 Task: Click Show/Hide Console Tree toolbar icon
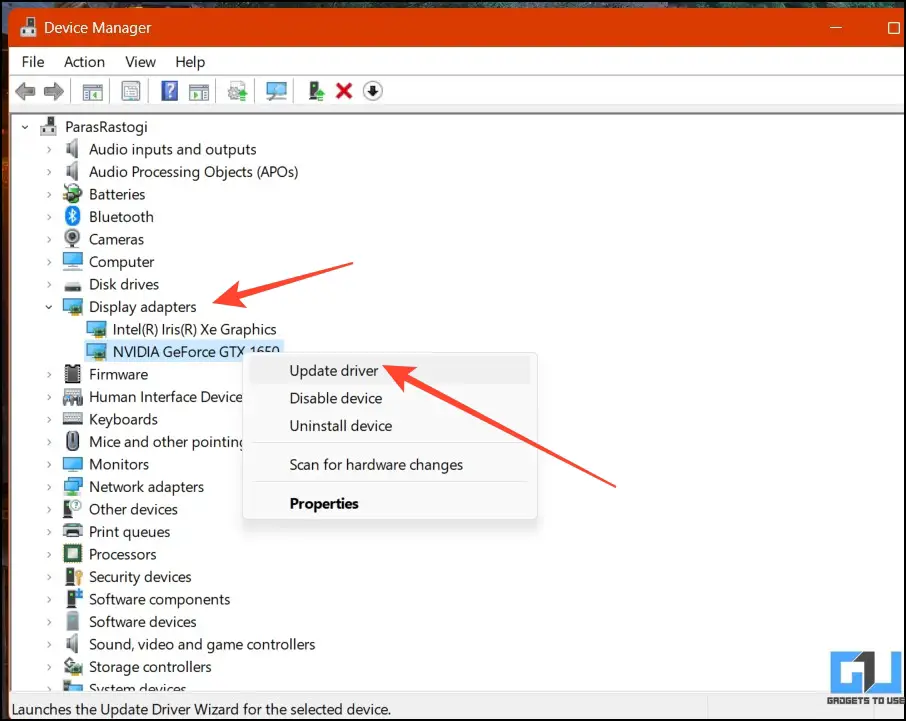click(92, 91)
